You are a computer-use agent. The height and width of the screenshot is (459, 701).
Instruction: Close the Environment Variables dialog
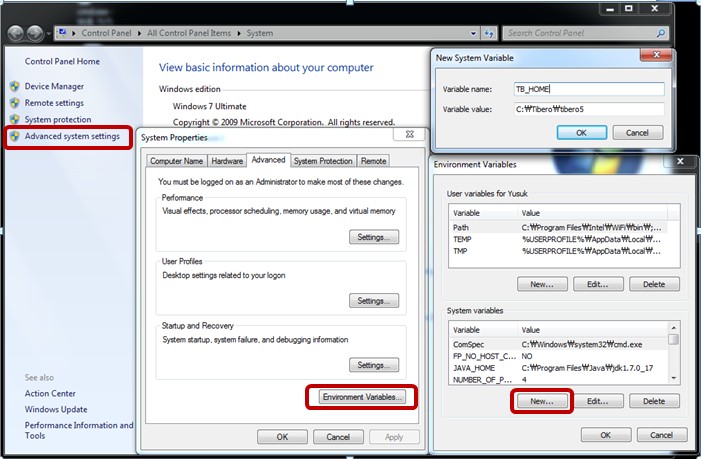(680, 160)
